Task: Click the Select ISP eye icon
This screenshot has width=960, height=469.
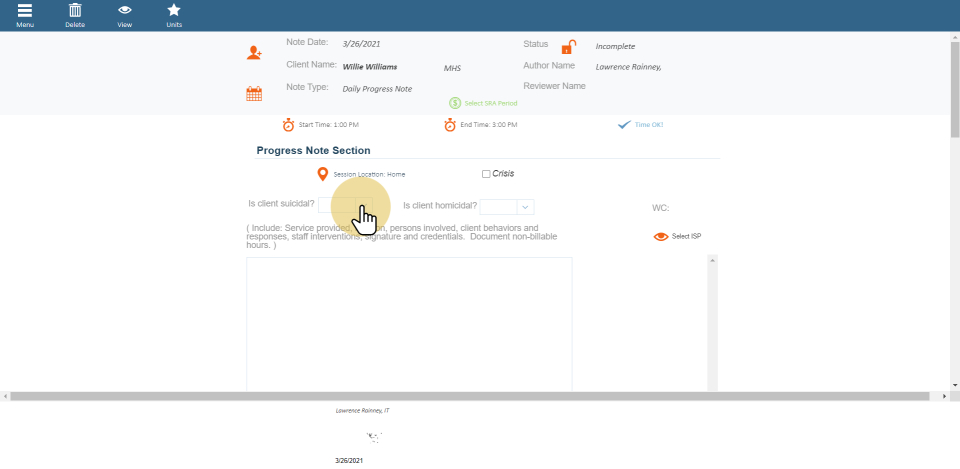Action: click(x=660, y=237)
